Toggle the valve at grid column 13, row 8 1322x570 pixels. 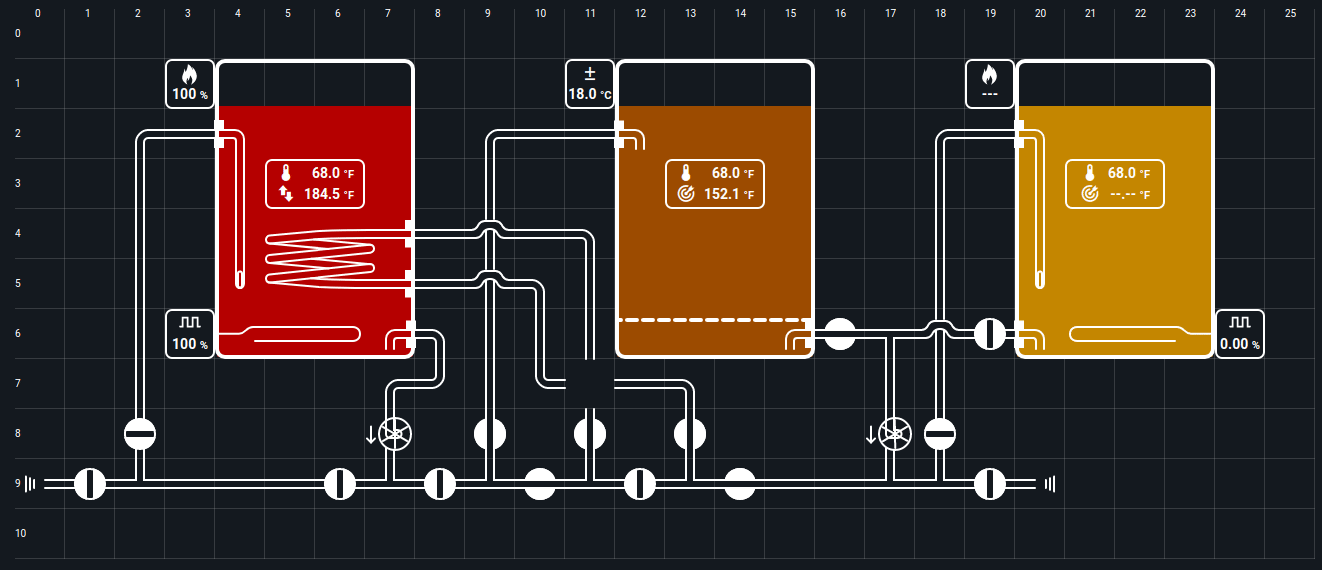point(690,434)
